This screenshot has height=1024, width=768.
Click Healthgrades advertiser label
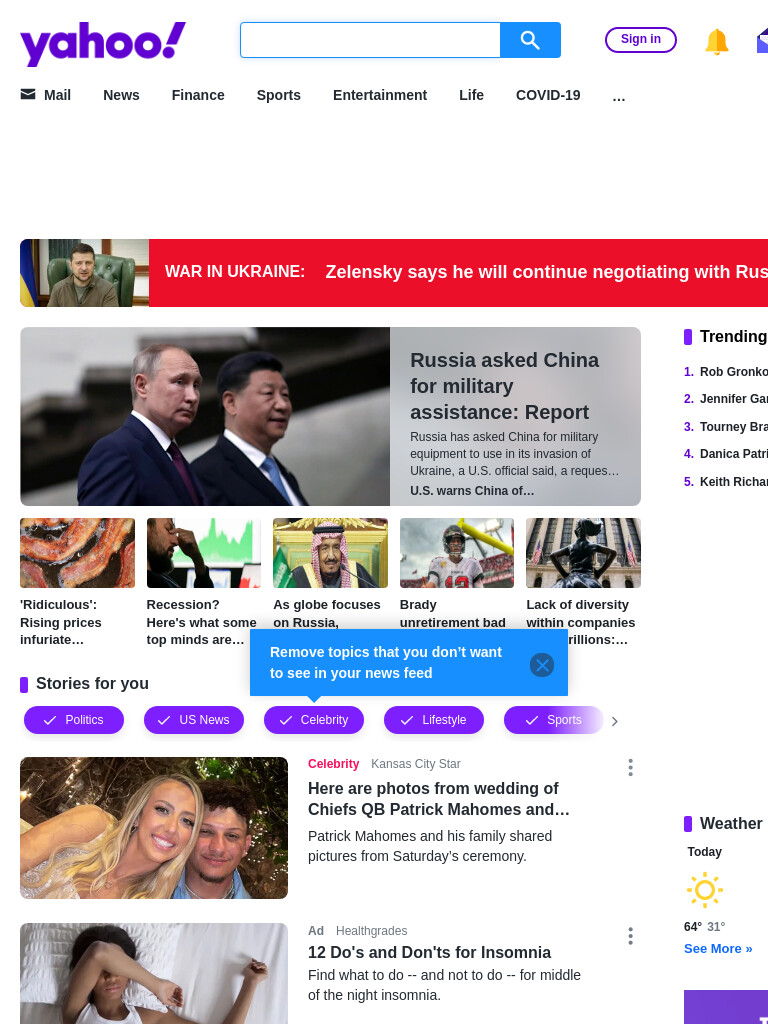click(372, 931)
